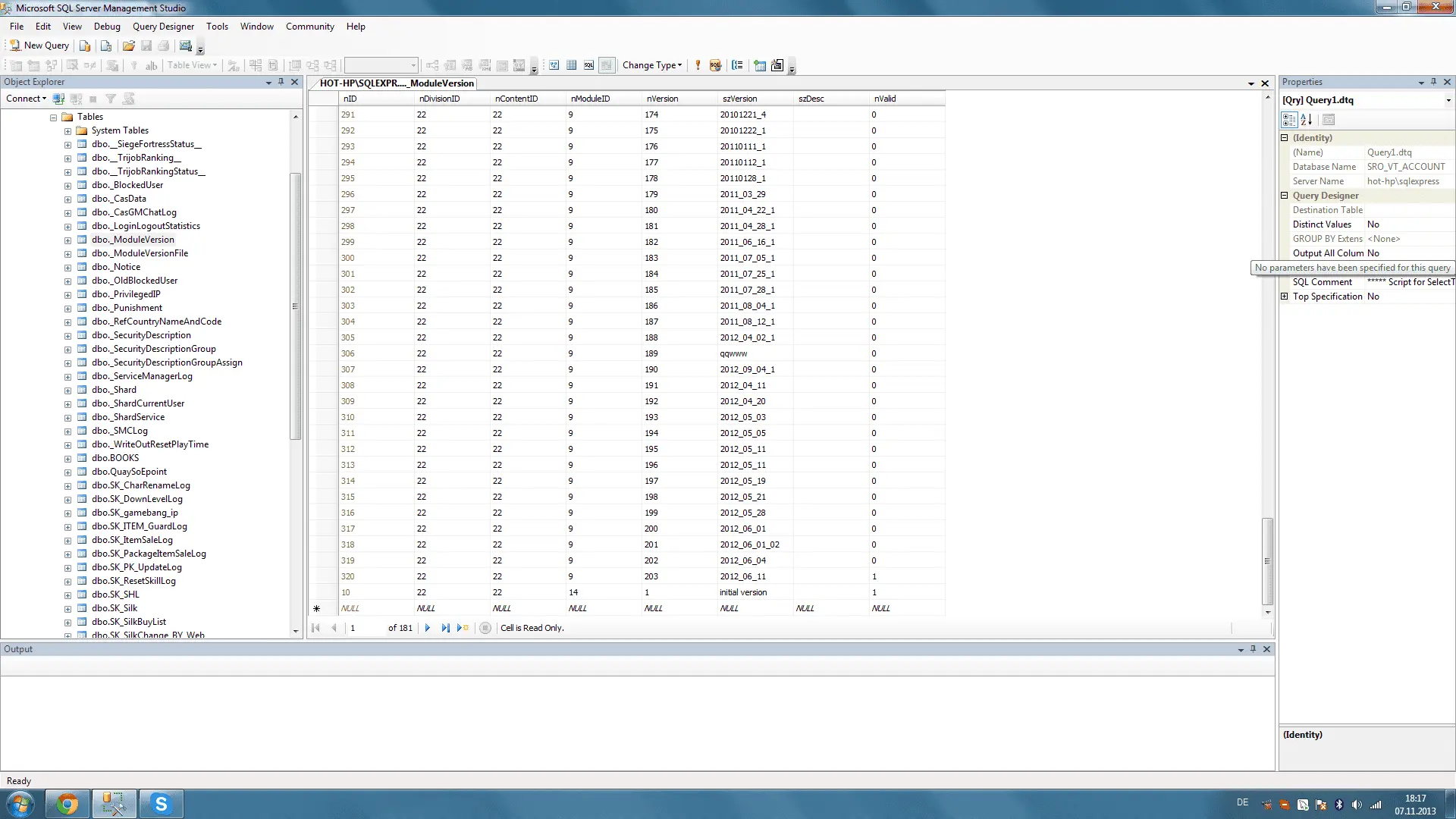Show the Diagram pane icon
Image resolution: width=1456 pixels, height=819 pixels.
tap(554, 65)
